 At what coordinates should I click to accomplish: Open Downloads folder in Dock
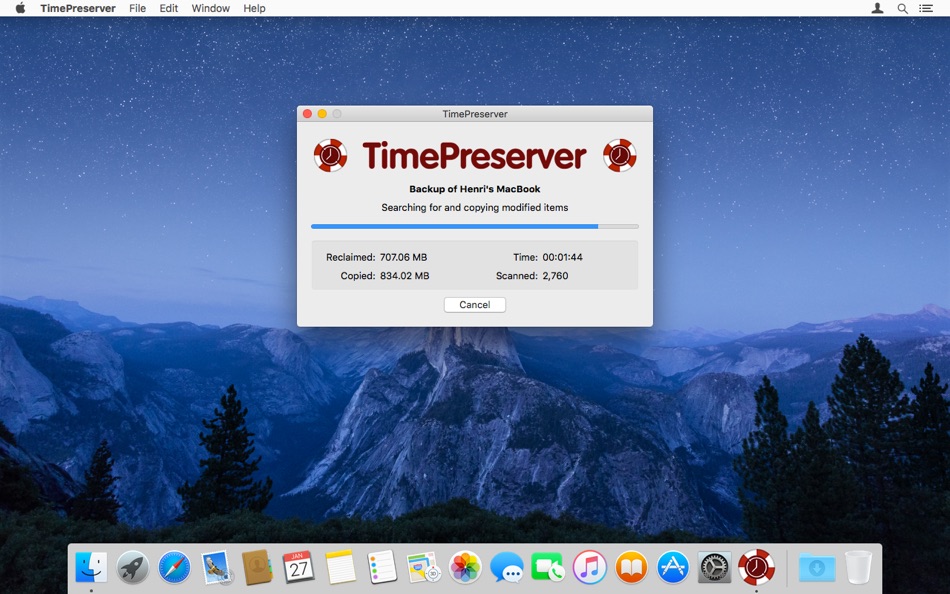(817, 568)
